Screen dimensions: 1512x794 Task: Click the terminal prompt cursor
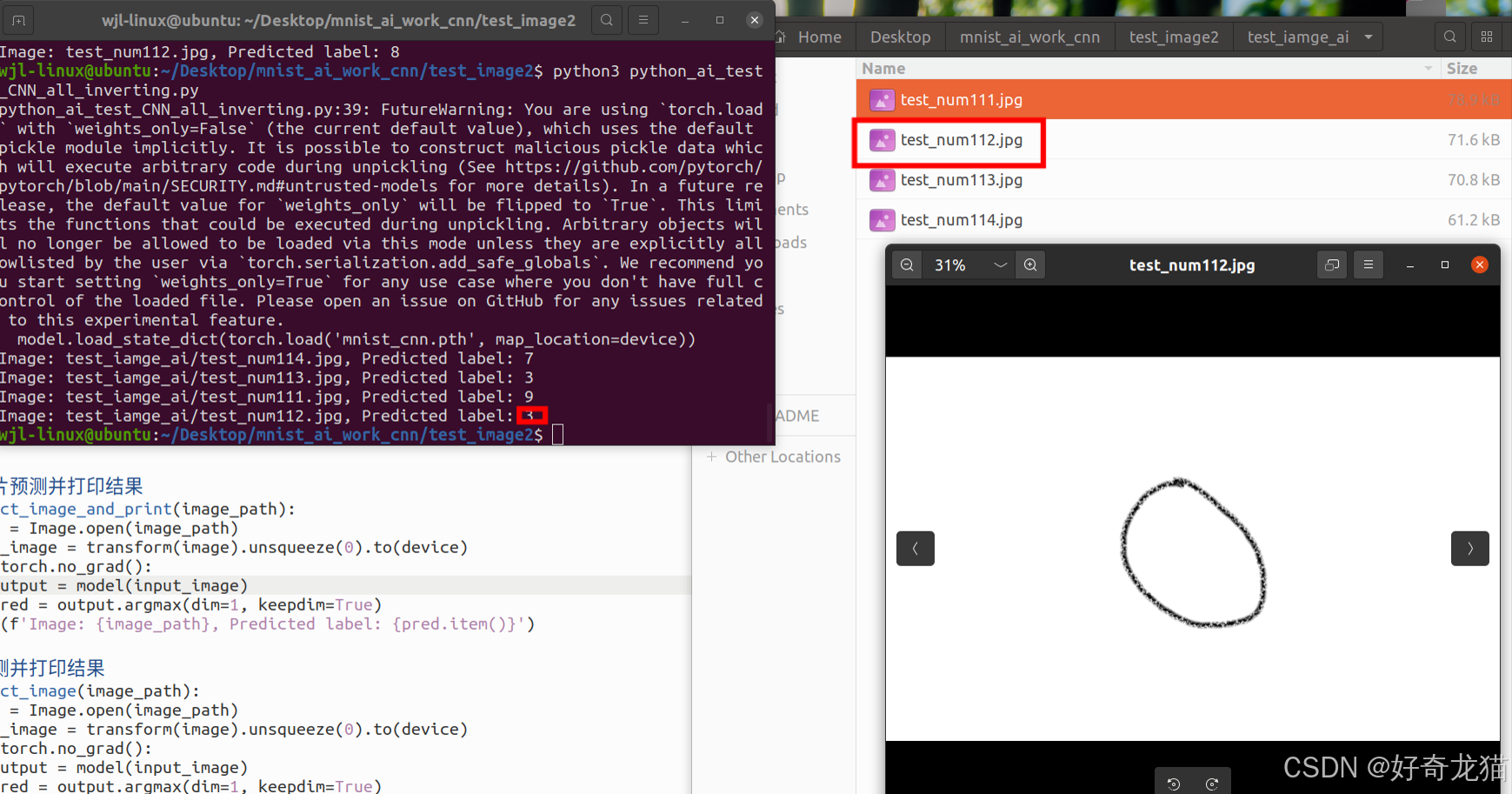point(558,435)
